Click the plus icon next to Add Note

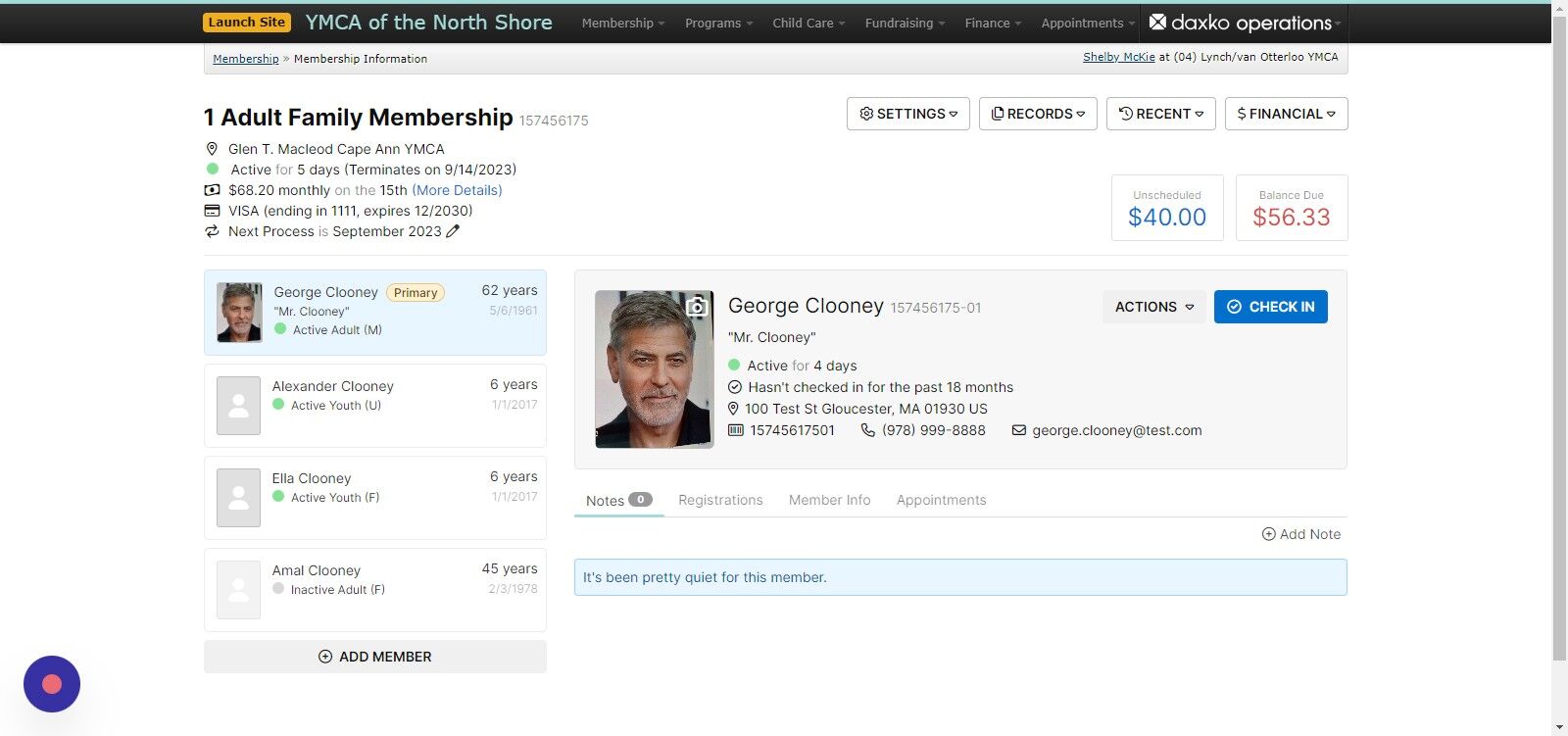(x=1268, y=534)
